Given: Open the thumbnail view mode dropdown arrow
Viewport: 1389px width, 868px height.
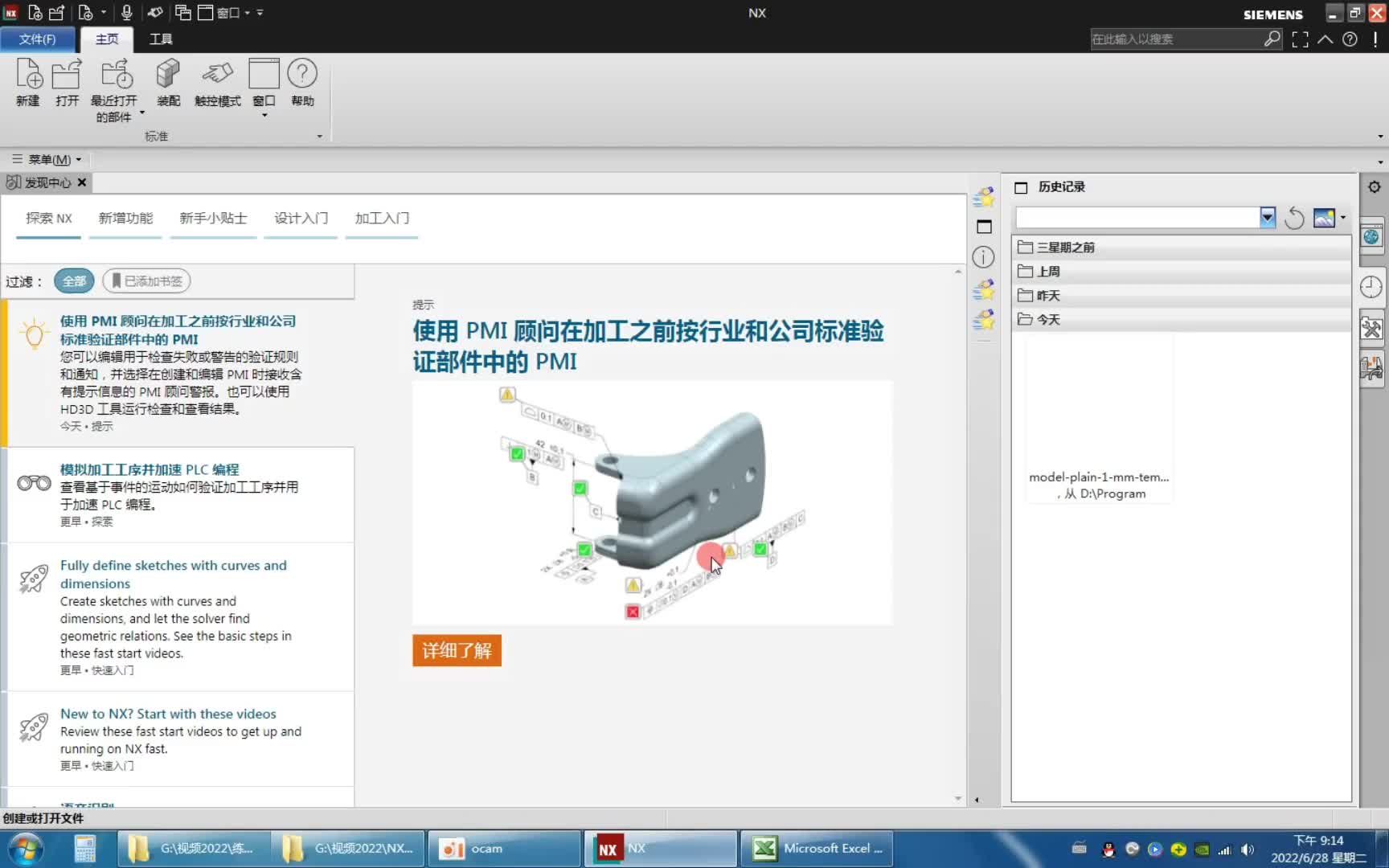Looking at the screenshot, I should click(1342, 218).
